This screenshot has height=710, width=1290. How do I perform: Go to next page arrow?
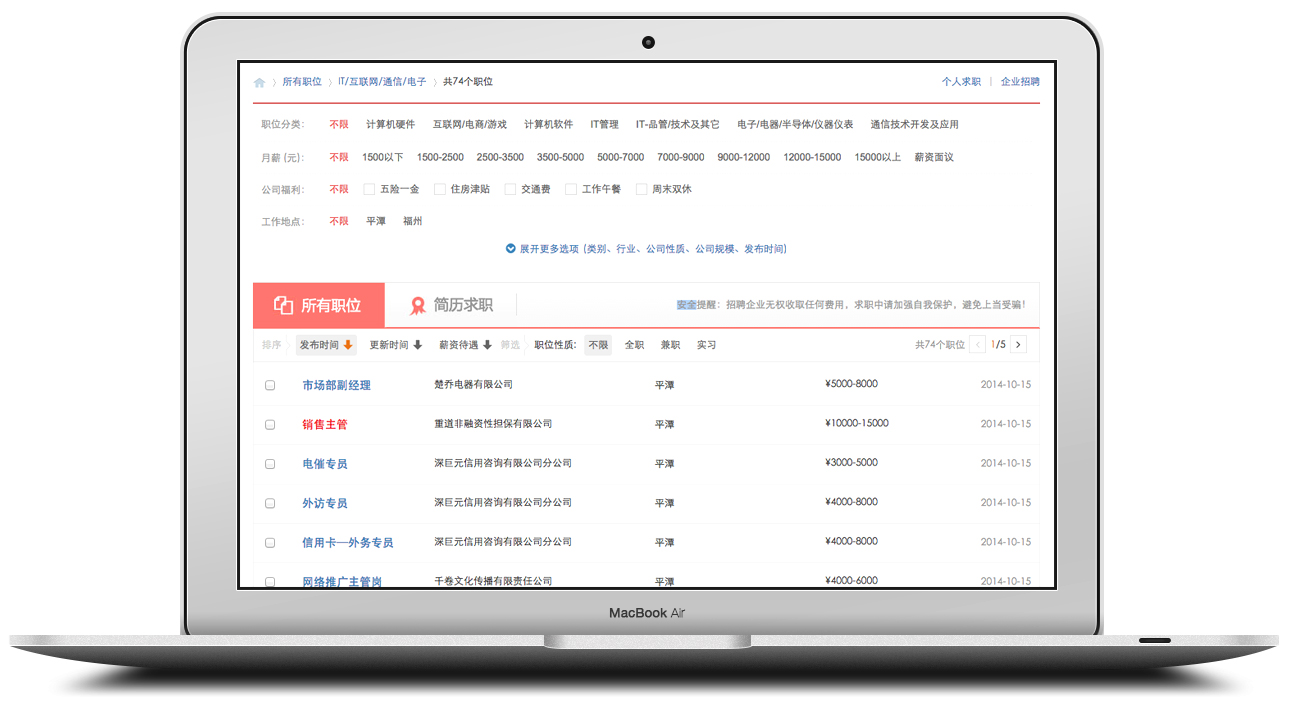click(x=1018, y=345)
